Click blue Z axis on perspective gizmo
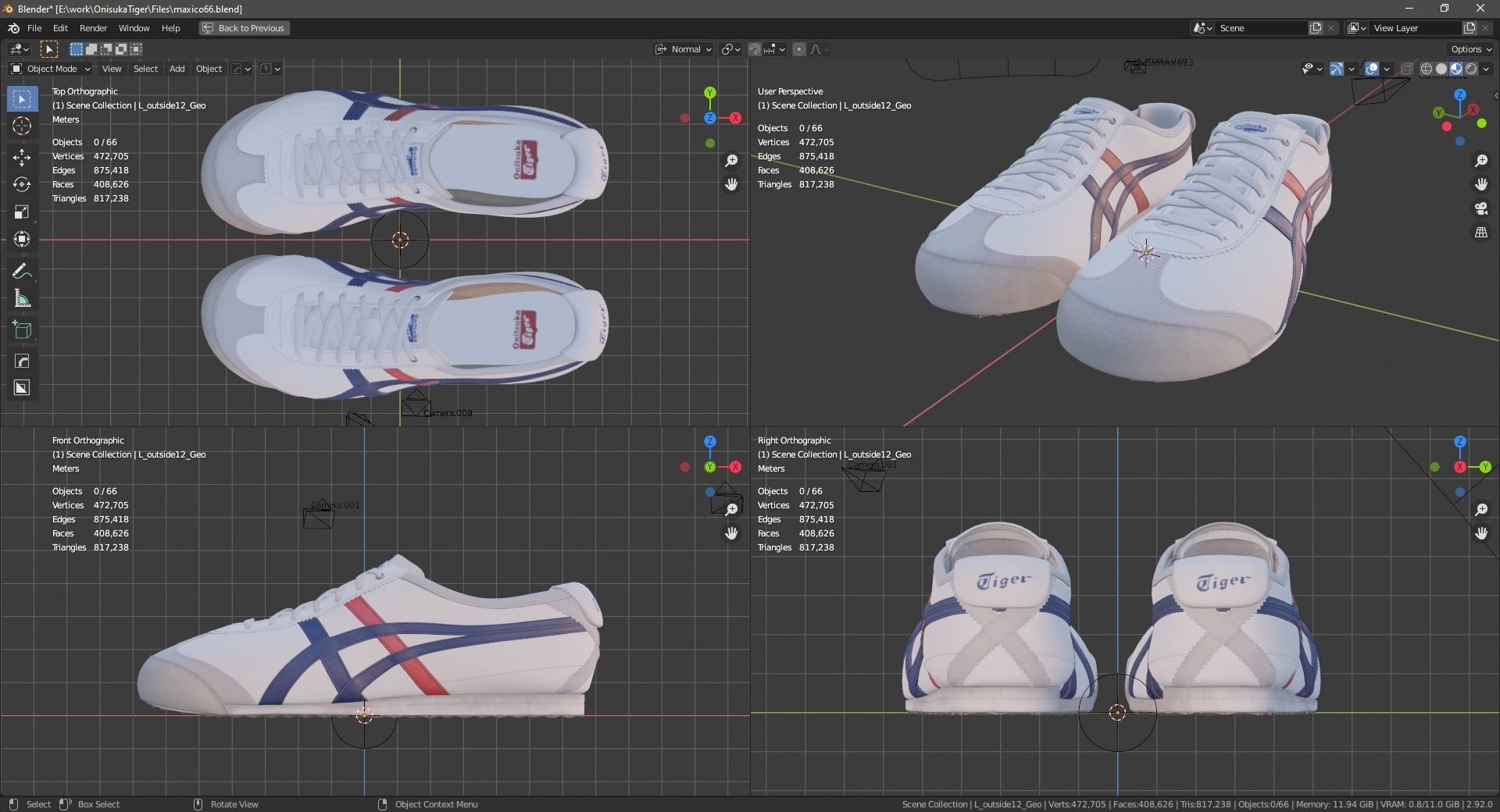The image size is (1500, 812). pyautogui.click(x=1460, y=94)
